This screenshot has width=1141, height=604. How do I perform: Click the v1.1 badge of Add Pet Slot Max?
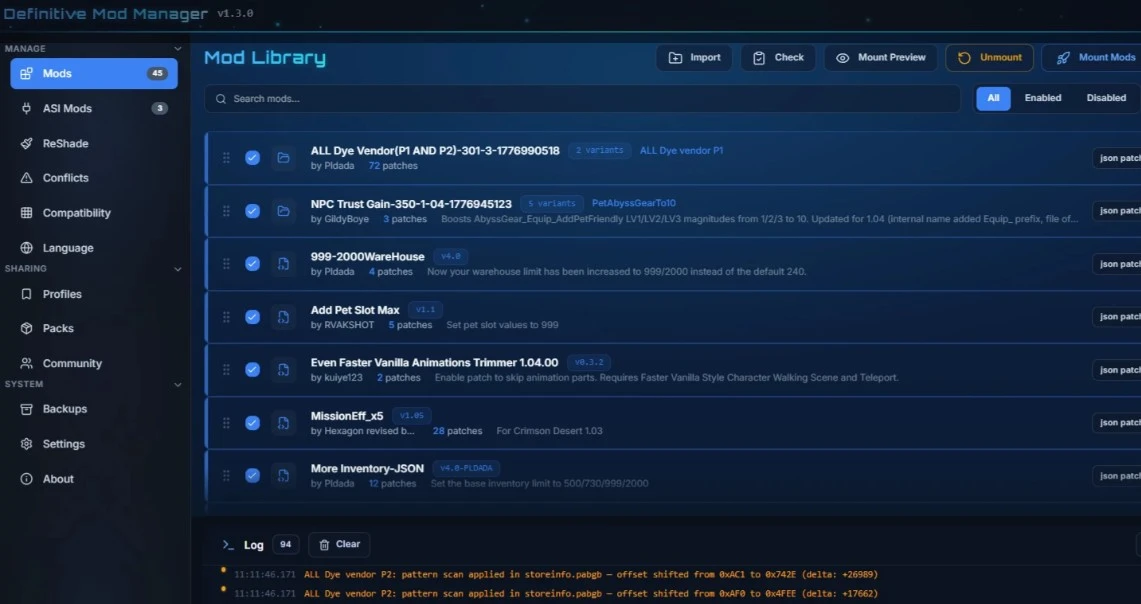[426, 309]
